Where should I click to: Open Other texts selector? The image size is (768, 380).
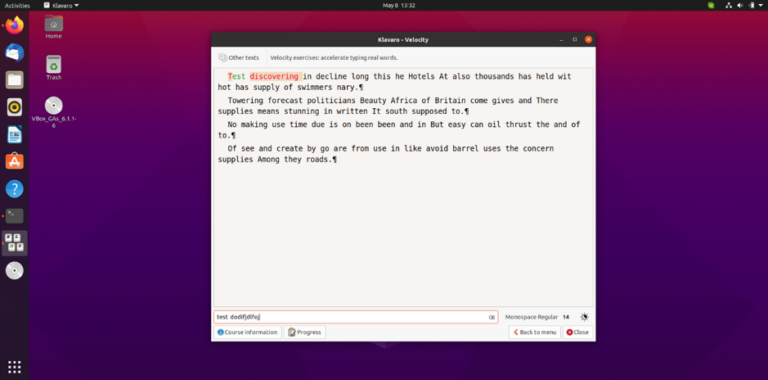239,58
